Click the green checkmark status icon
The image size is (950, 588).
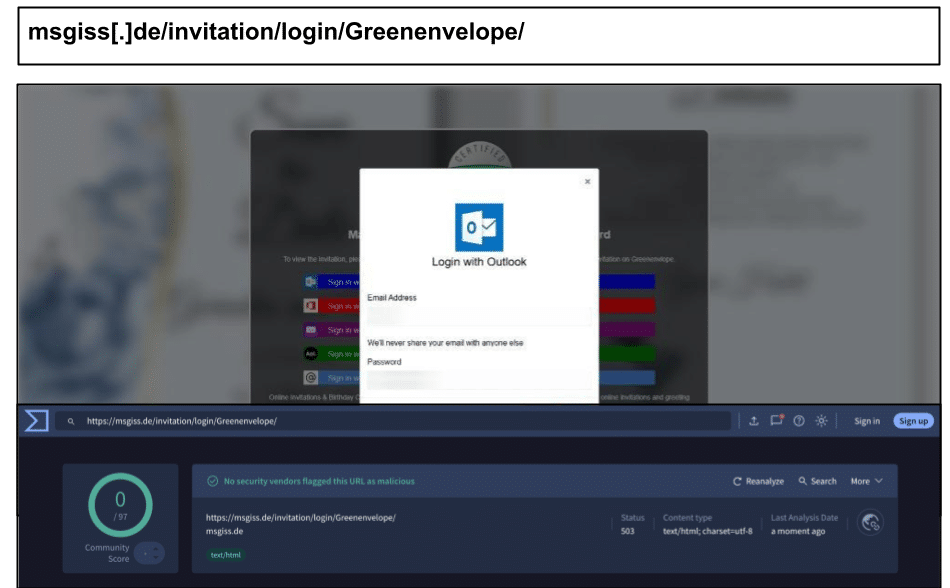click(213, 481)
